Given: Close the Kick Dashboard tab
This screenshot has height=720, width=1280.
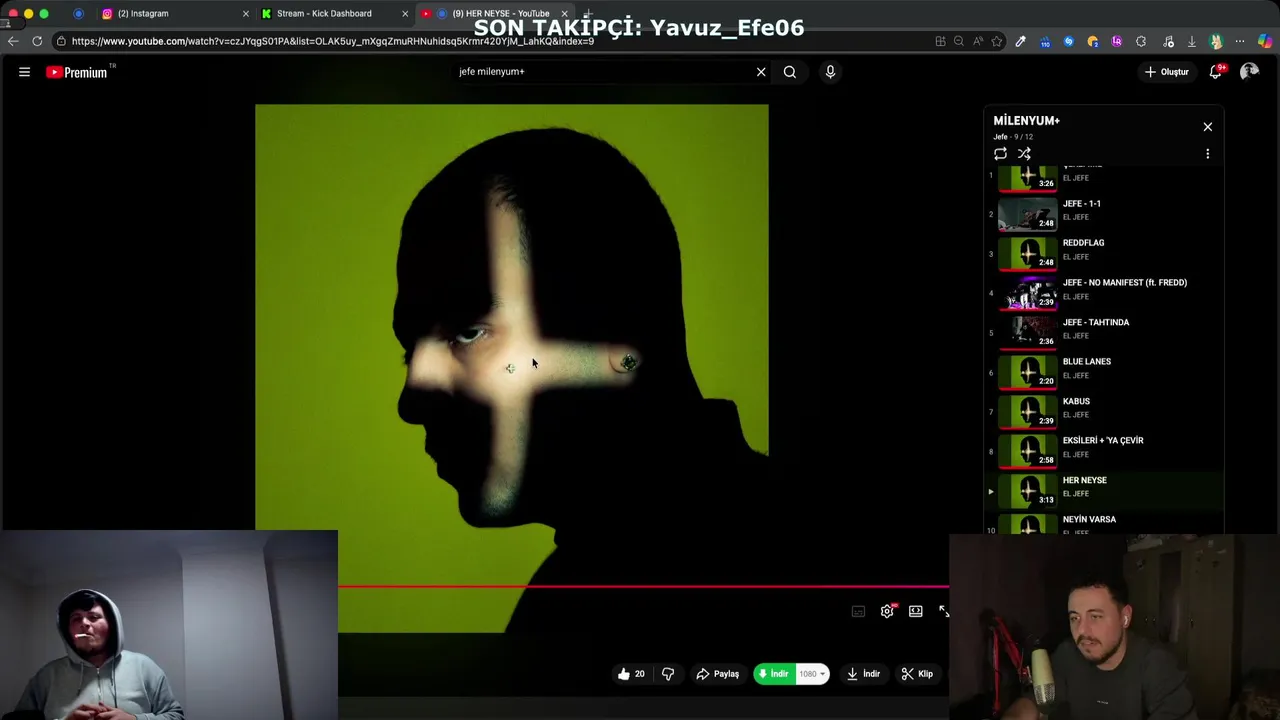Looking at the screenshot, I should tap(405, 14).
